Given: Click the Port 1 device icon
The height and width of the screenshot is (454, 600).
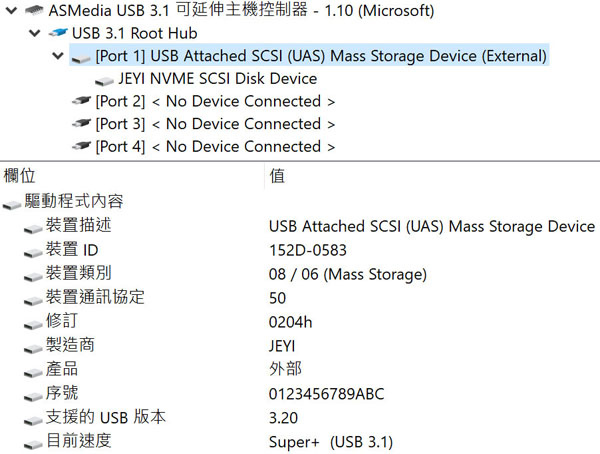Looking at the screenshot, I should point(82,57).
